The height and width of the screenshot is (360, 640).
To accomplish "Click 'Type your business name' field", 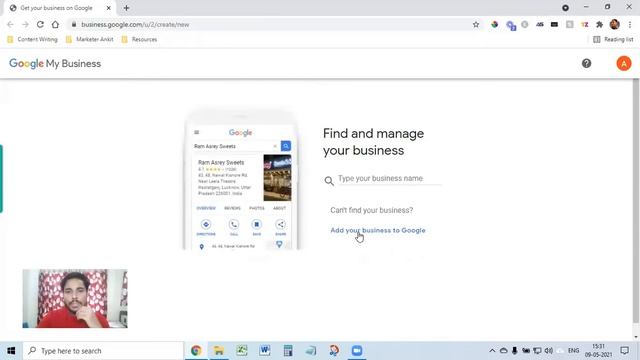I will tap(390, 178).
